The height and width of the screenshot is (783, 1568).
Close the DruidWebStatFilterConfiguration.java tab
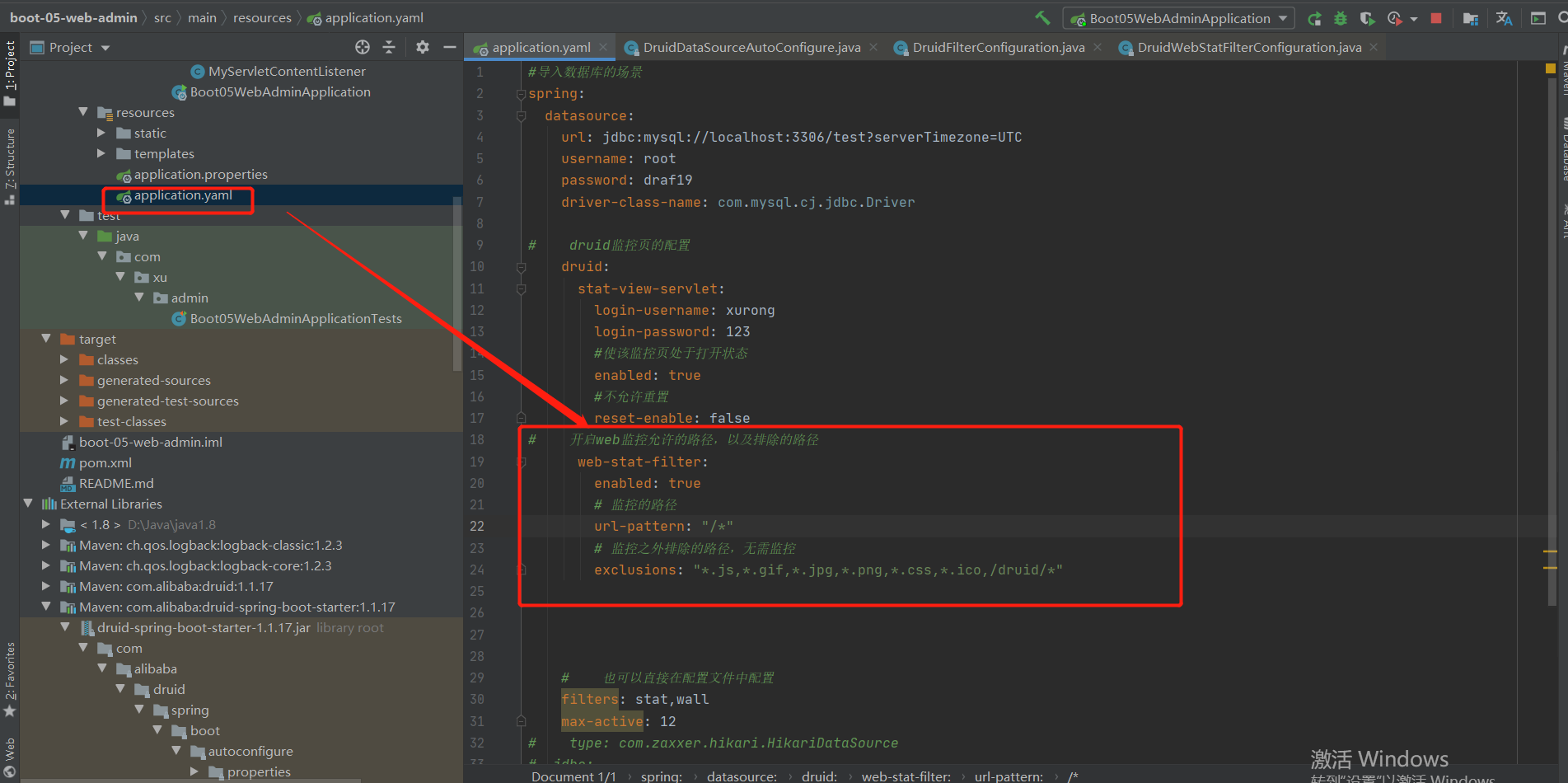tap(1374, 48)
